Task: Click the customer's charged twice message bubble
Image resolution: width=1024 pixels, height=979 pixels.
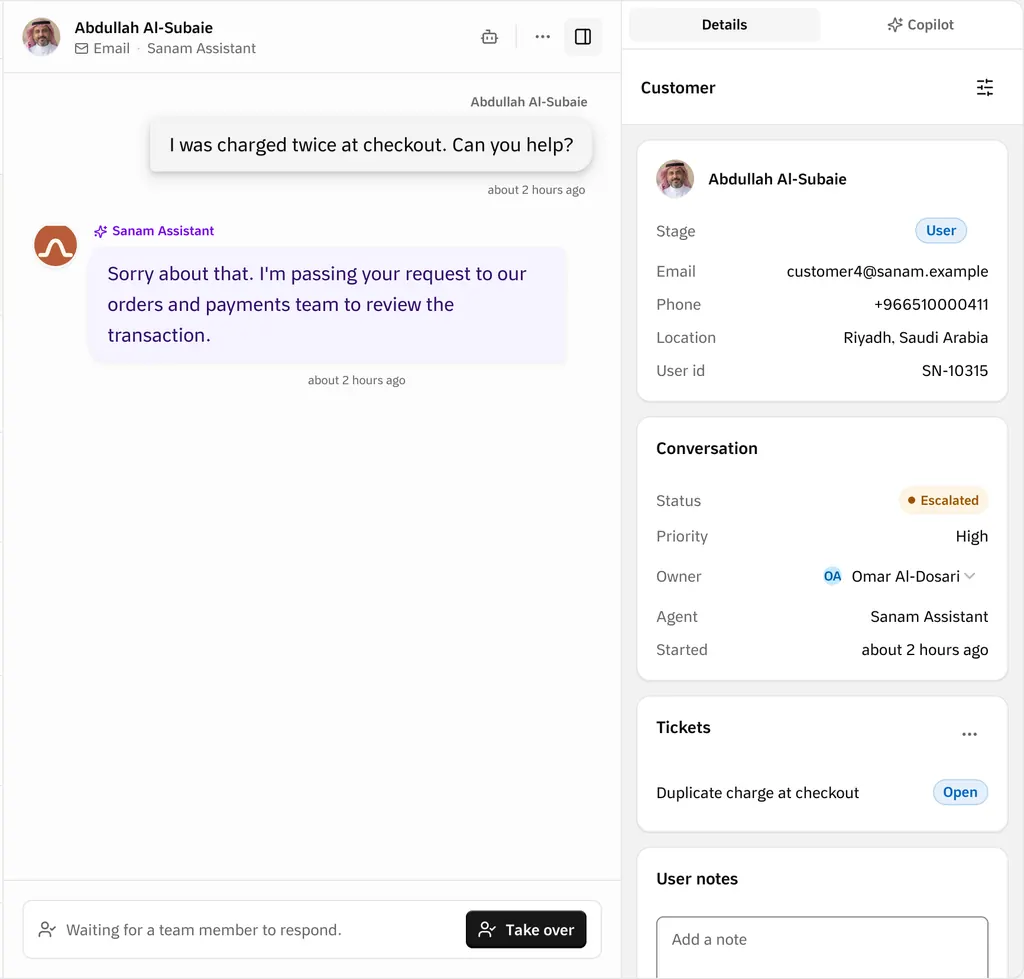Action: coord(371,145)
